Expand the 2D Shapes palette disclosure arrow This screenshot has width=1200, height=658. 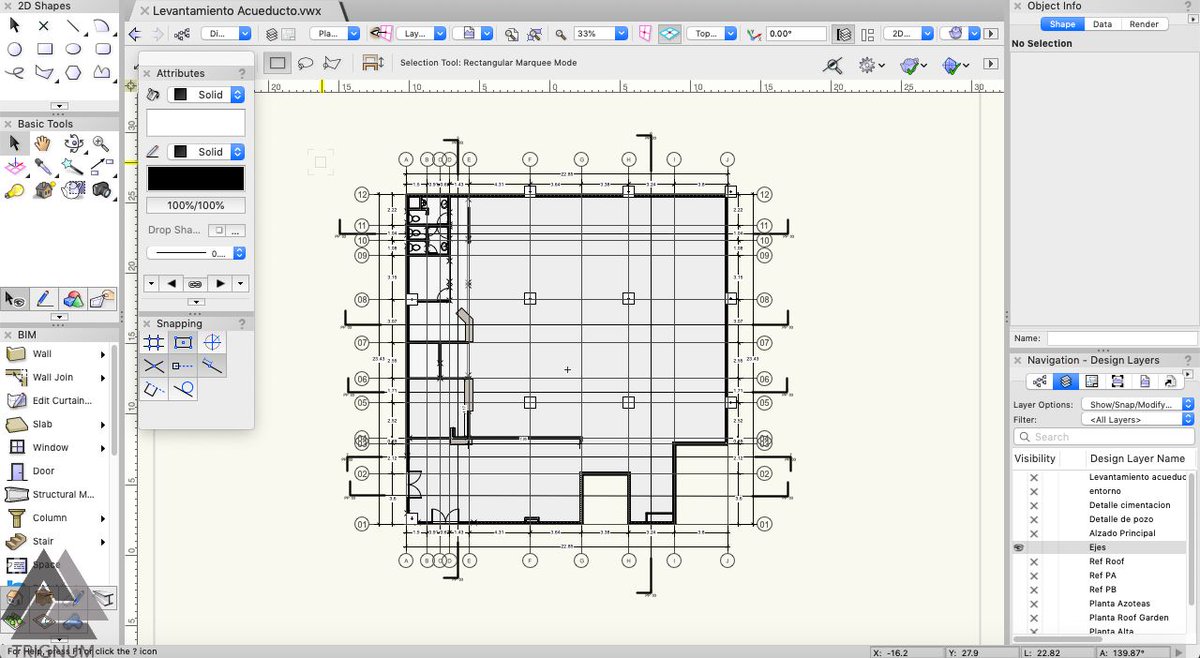(59, 105)
